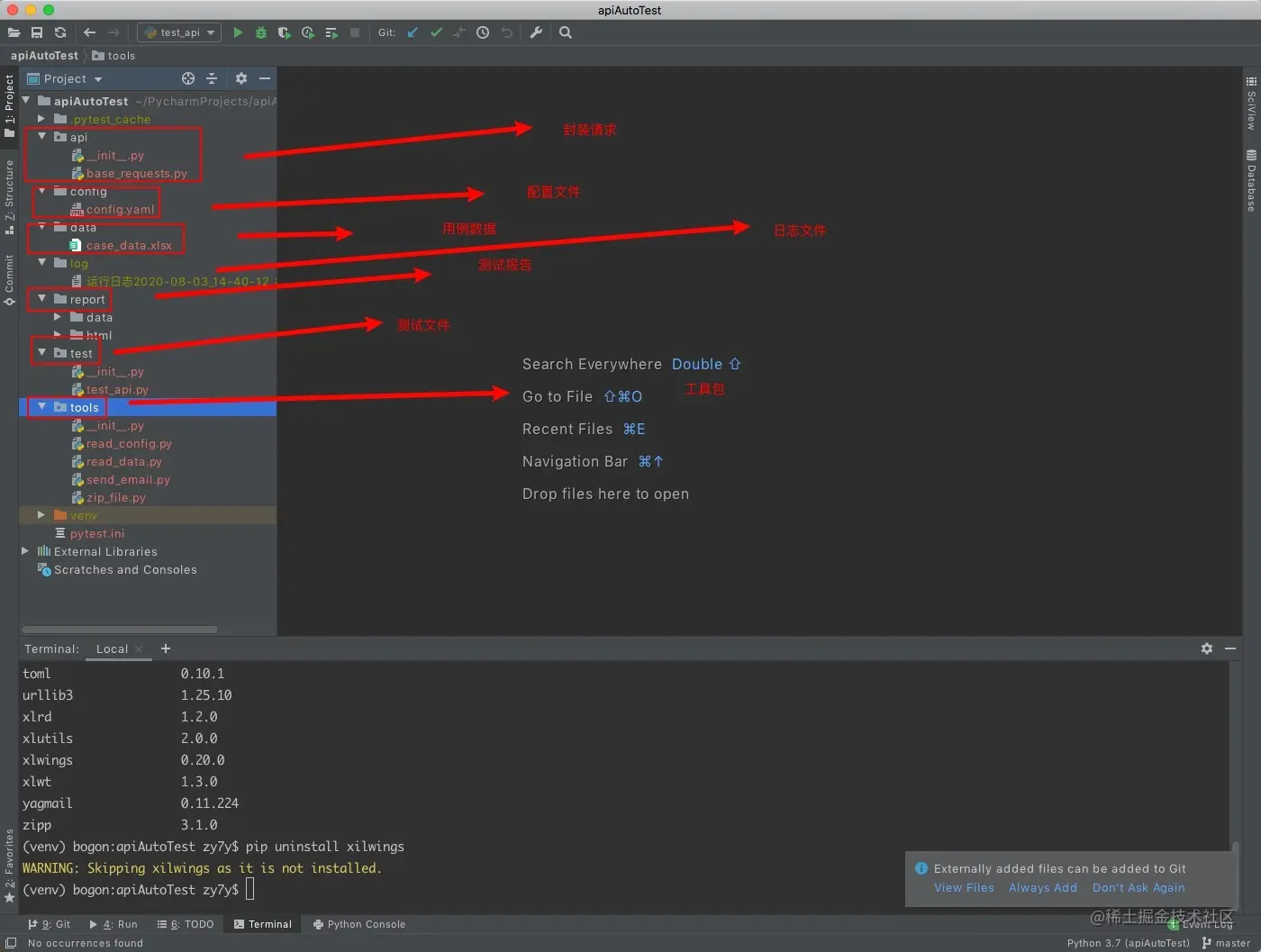Open Search Everywhere magnifier icon
Screen dimensions: 1261x952
coord(566,32)
